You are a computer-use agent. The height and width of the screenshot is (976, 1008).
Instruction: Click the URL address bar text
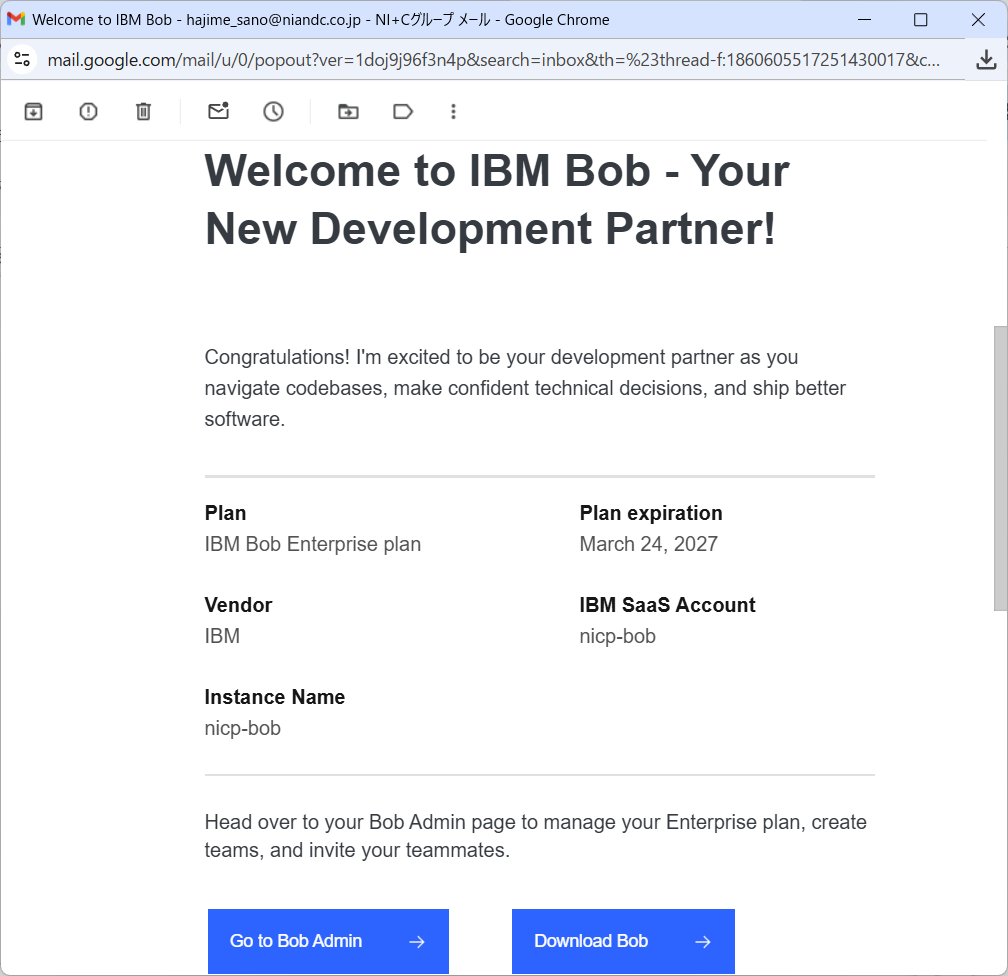[x=493, y=60]
